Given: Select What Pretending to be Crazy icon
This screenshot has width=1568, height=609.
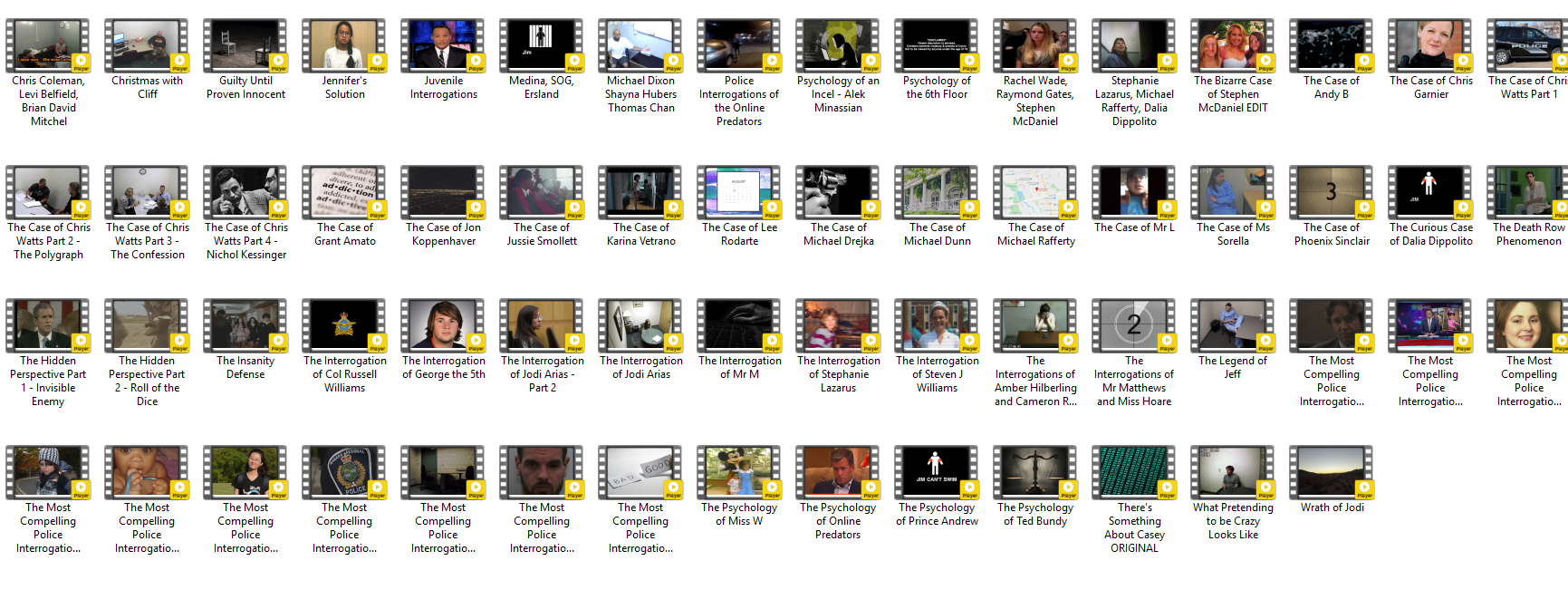Looking at the screenshot, I should 1233,472.
